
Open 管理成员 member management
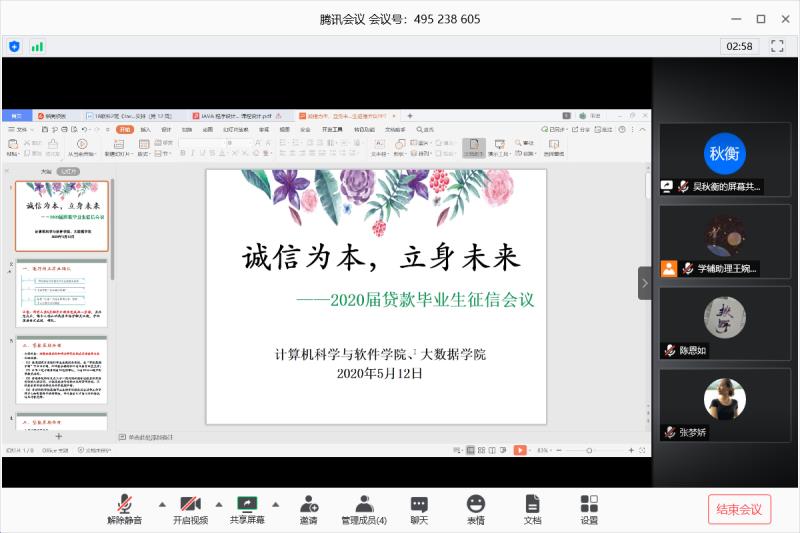pyautogui.click(x=364, y=508)
